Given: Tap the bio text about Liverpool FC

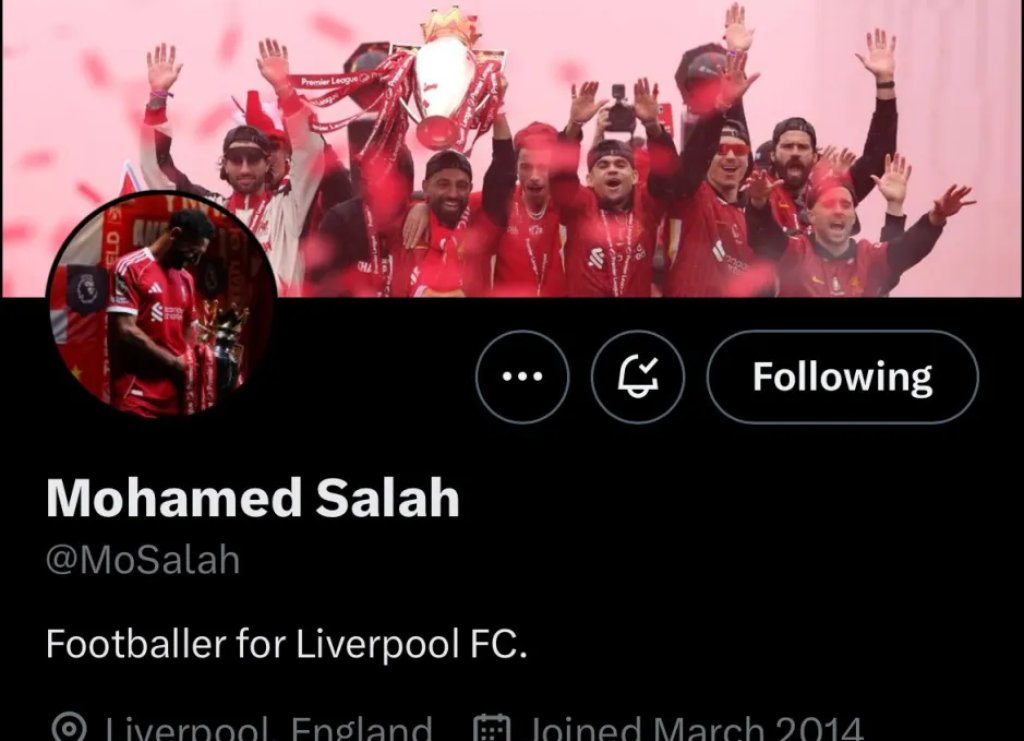Looking at the screenshot, I should (x=286, y=644).
